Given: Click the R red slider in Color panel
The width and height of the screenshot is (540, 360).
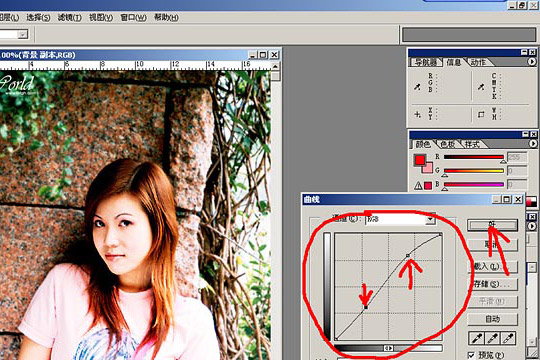Looking at the screenshot, I should click(474, 157).
